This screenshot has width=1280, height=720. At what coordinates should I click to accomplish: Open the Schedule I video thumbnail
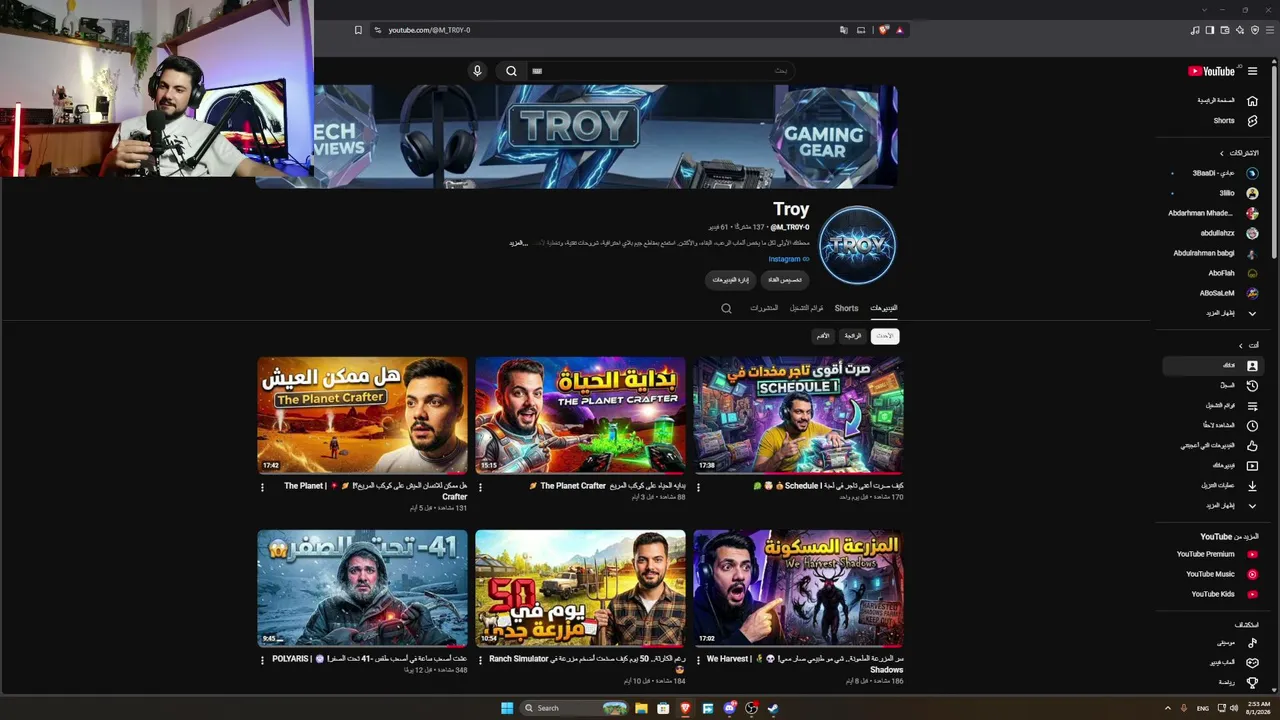pos(798,415)
